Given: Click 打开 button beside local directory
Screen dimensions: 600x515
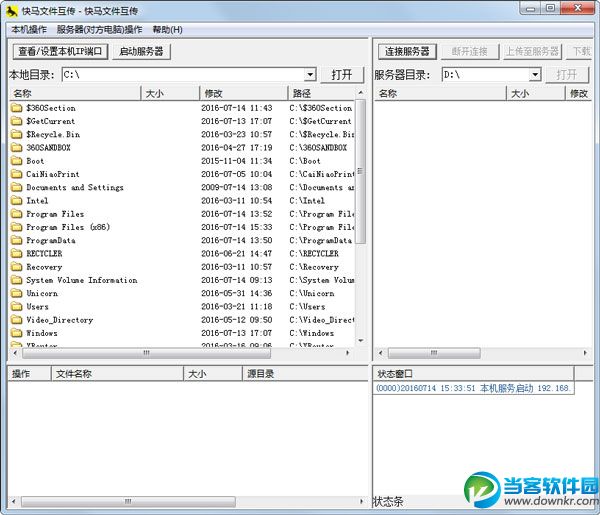Looking at the screenshot, I should pos(342,75).
